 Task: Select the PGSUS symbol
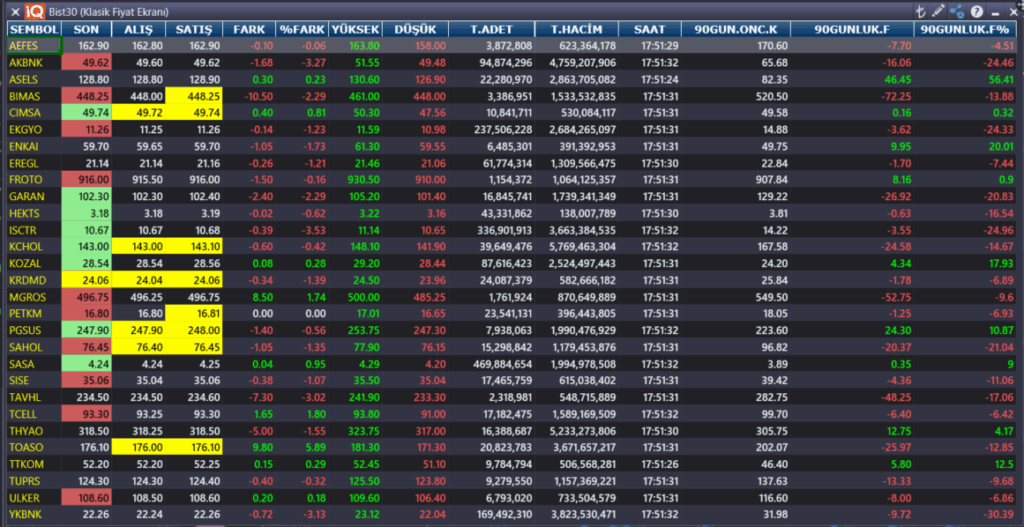click(x=25, y=331)
